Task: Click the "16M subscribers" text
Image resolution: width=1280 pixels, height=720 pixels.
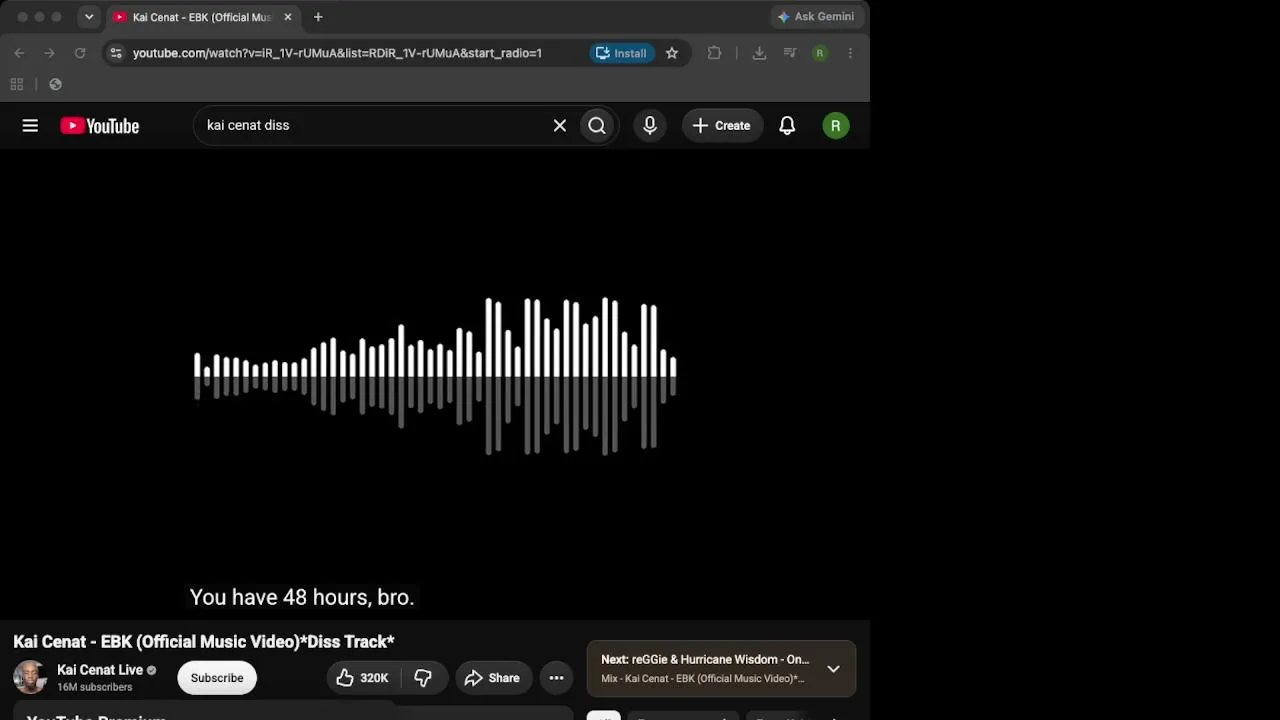Action: coord(95,688)
